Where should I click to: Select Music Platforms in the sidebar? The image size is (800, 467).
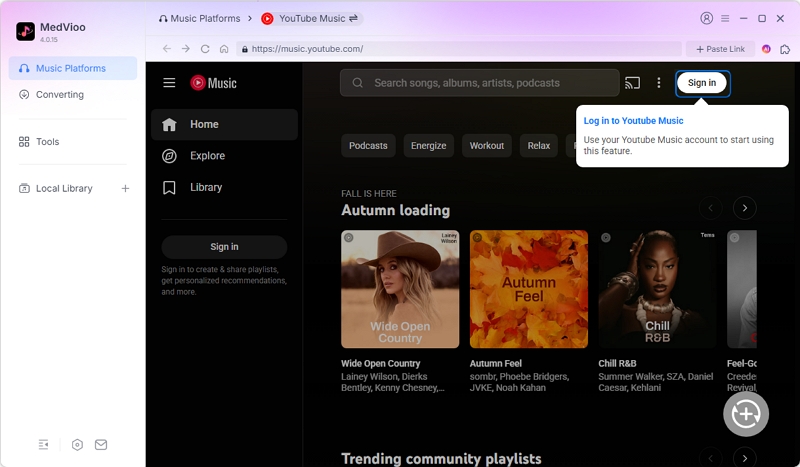coord(73,68)
